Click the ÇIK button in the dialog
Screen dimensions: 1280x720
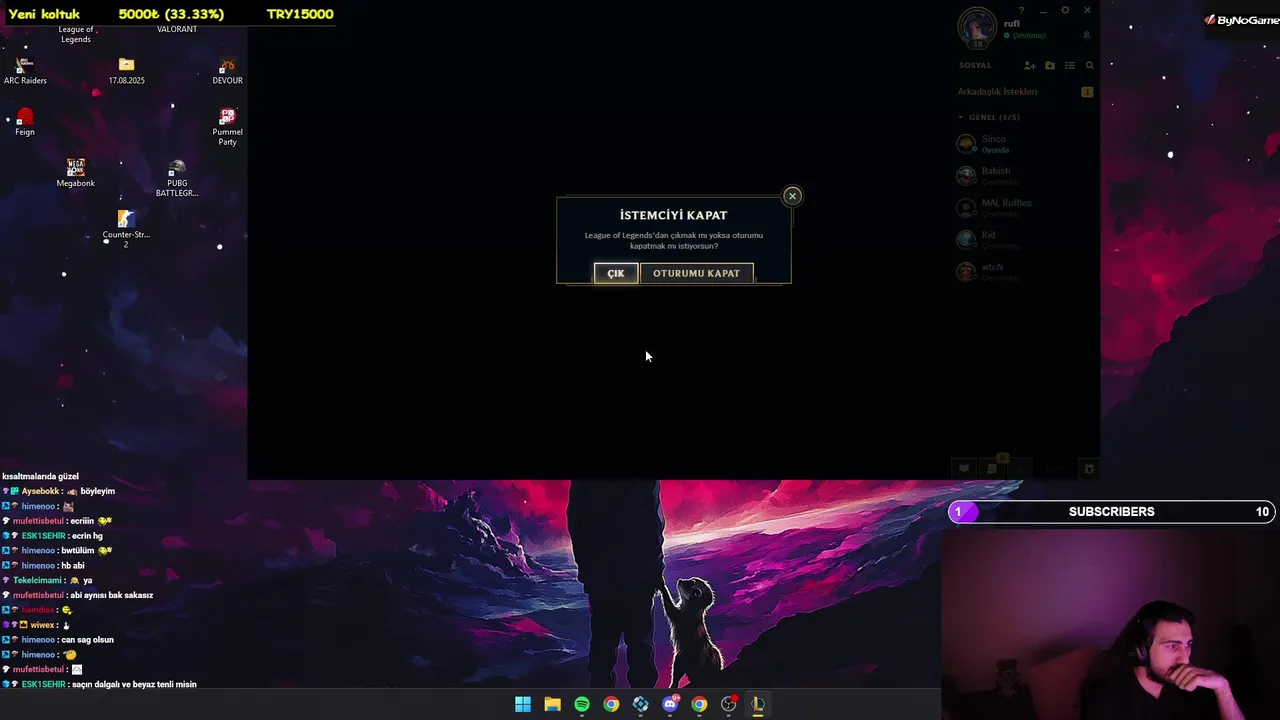click(616, 273)
